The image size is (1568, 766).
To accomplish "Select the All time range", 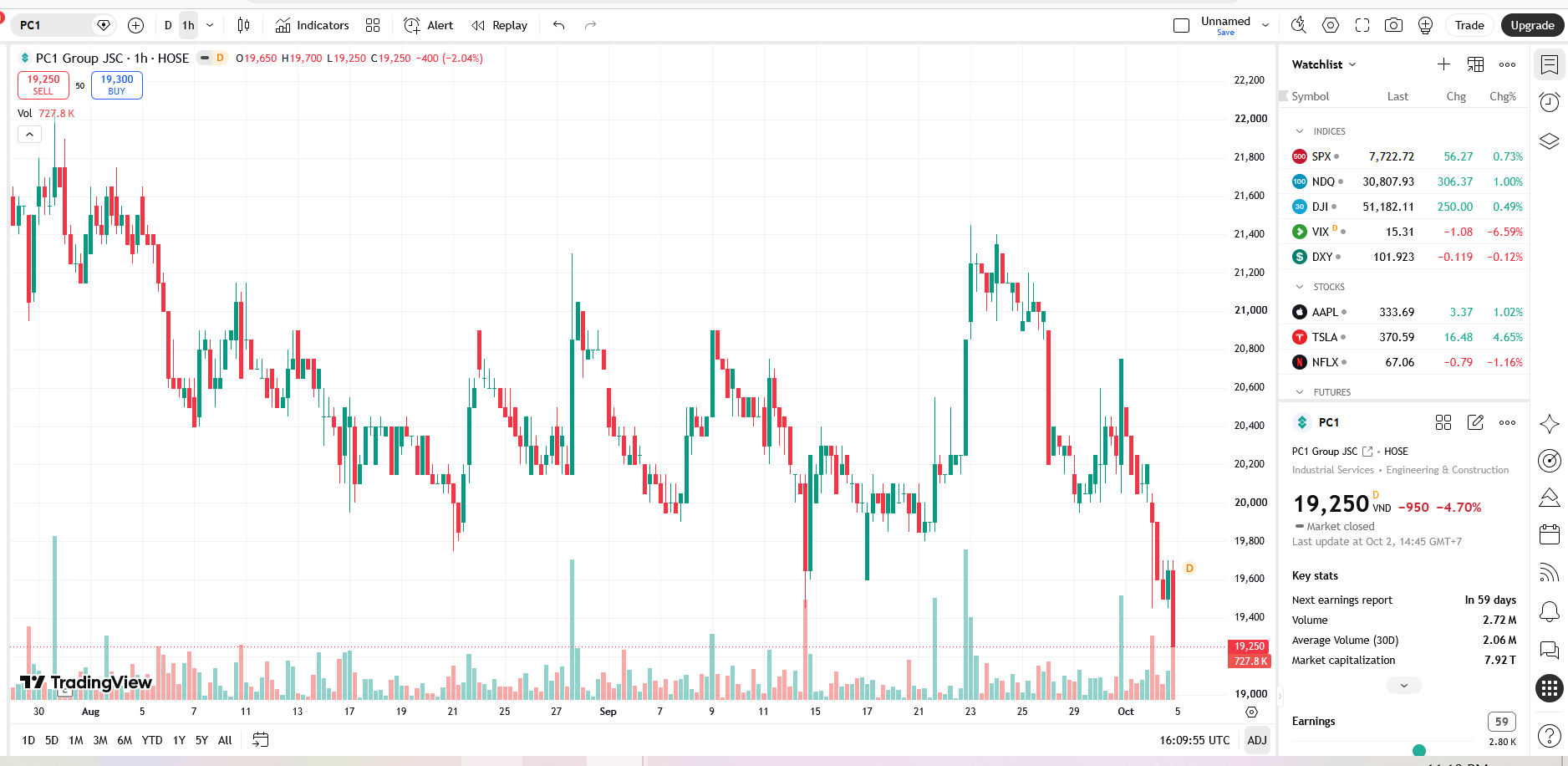I will click(225, 740).
